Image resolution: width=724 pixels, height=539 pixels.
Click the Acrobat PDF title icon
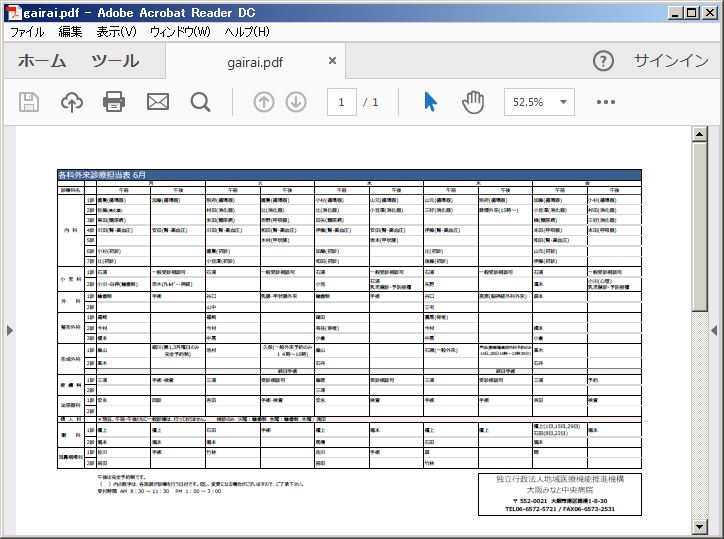[x=13, y=12]
